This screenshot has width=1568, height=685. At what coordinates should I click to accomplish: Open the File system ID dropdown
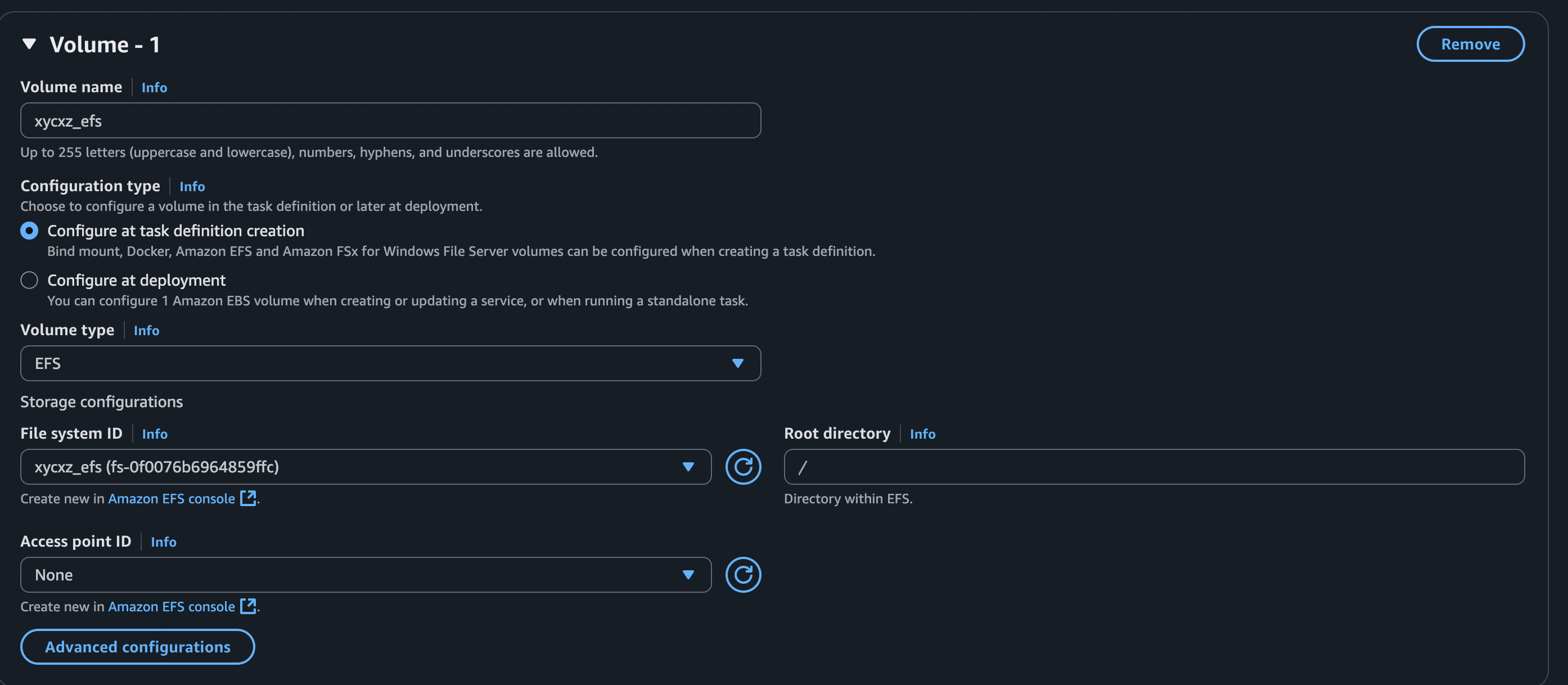365,467
